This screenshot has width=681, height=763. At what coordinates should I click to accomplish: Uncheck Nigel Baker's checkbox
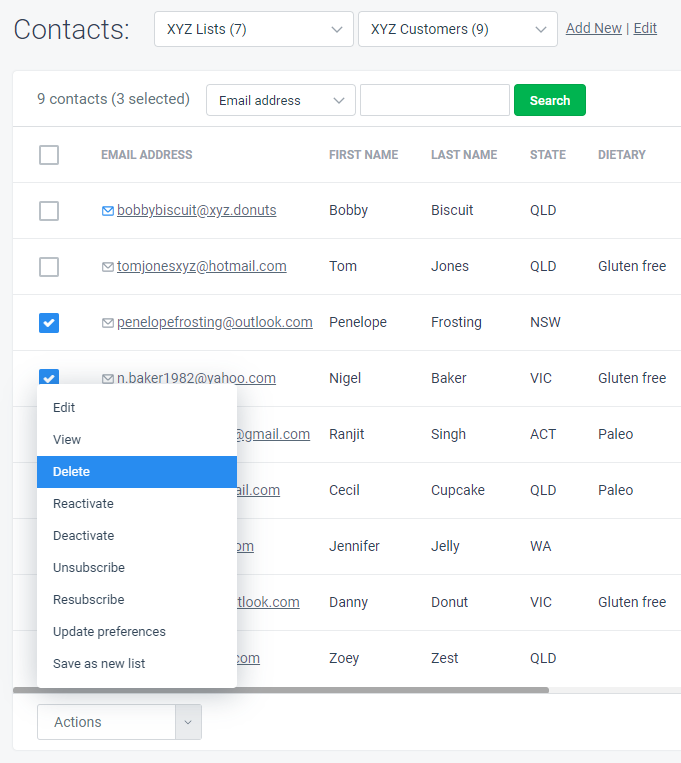point(49,377)
